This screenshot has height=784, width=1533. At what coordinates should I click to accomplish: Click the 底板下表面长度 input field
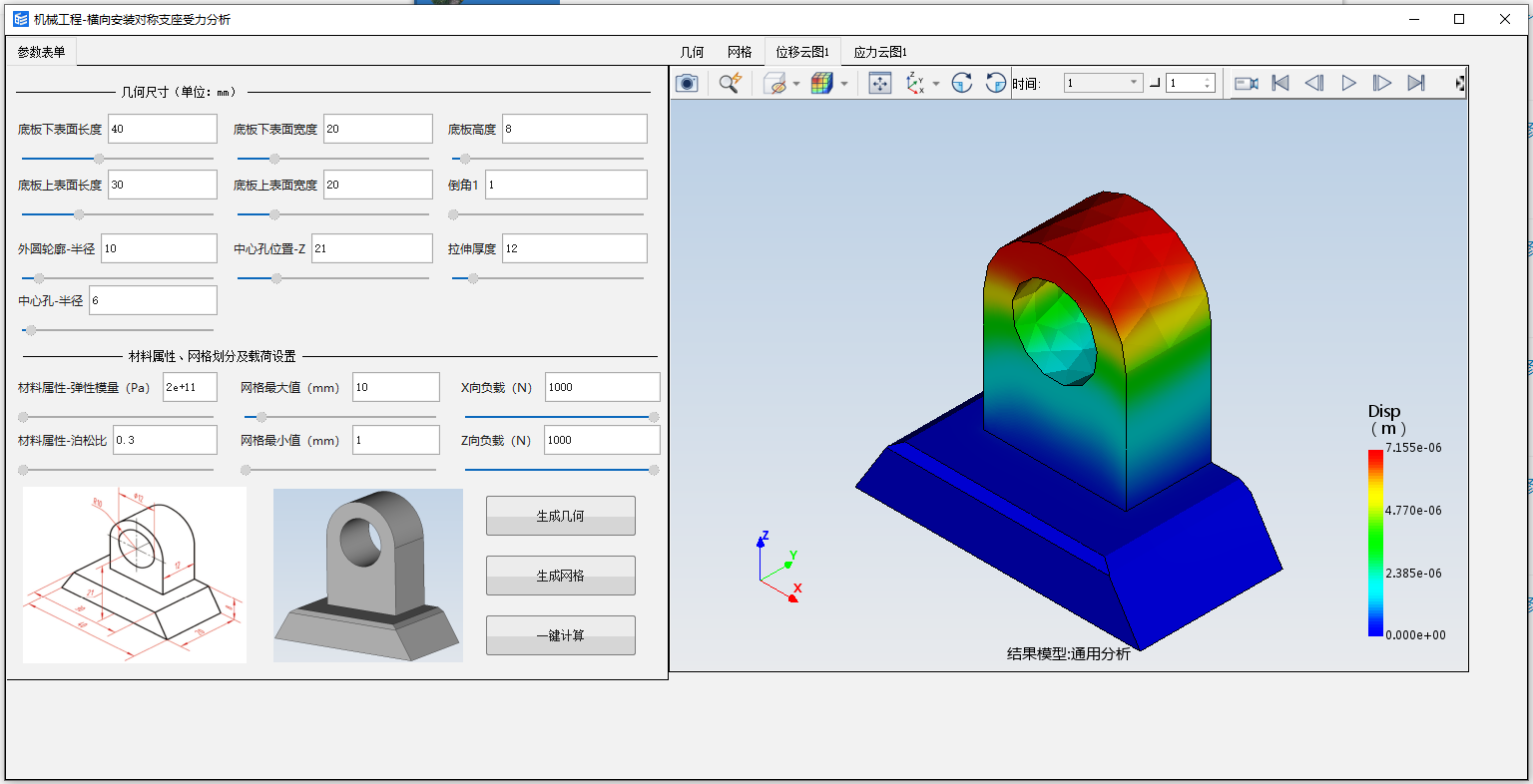[x=162, y=129]
